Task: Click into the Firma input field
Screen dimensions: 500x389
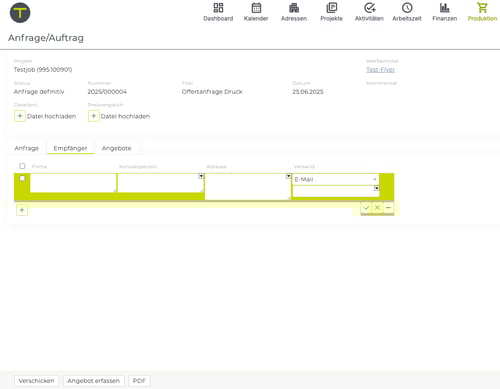Action: pos(73,183)
